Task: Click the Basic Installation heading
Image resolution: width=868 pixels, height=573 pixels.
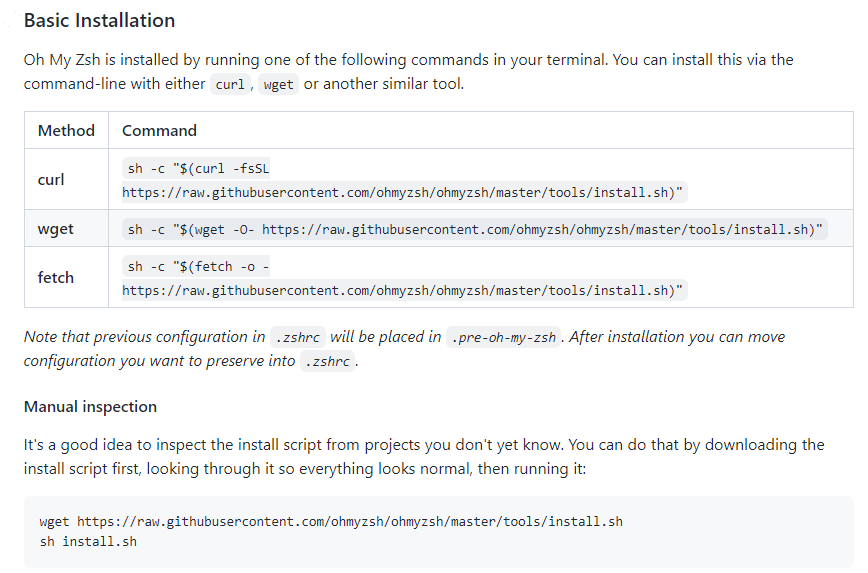Action: 99,20
